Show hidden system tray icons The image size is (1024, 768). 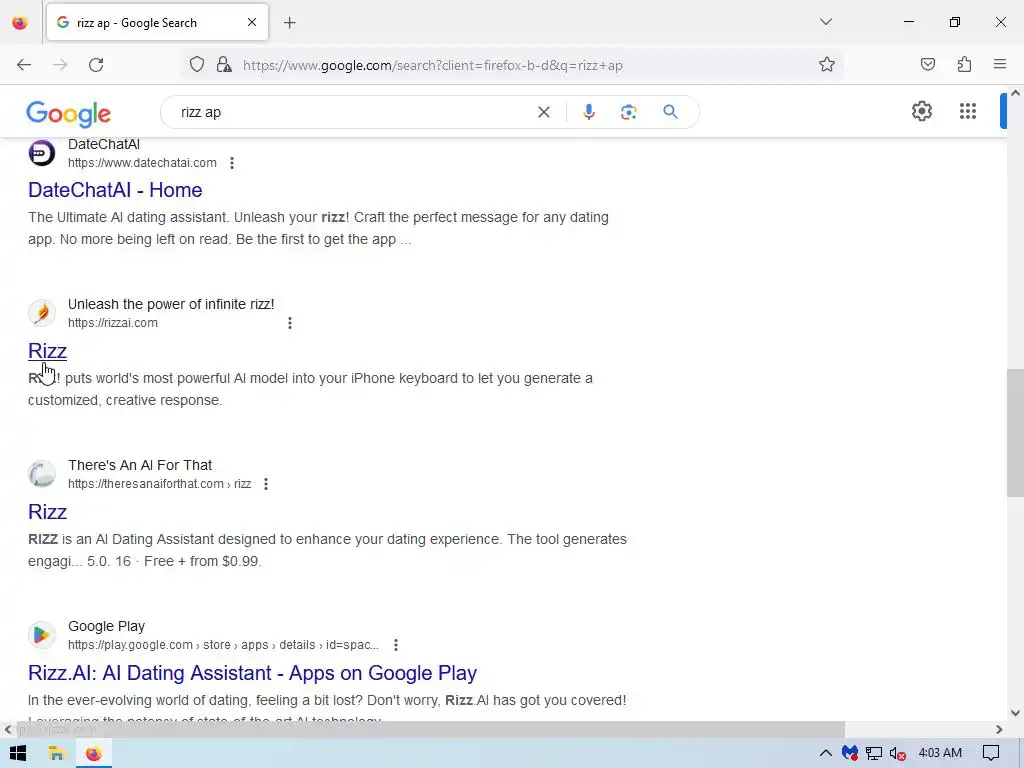click(825, 754)
